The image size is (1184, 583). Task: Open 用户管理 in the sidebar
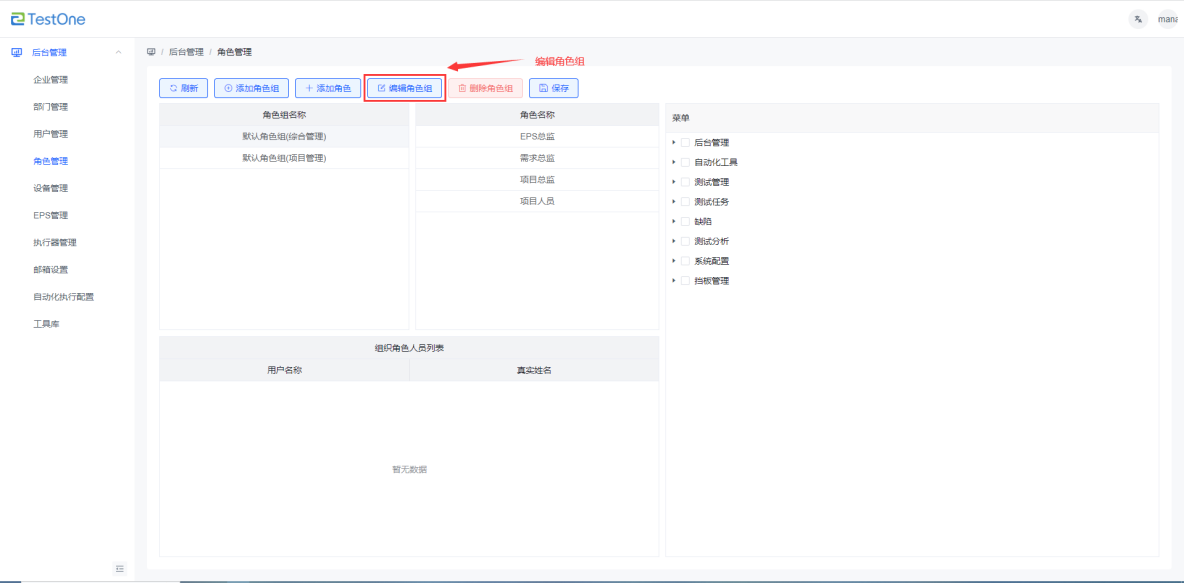50,134
